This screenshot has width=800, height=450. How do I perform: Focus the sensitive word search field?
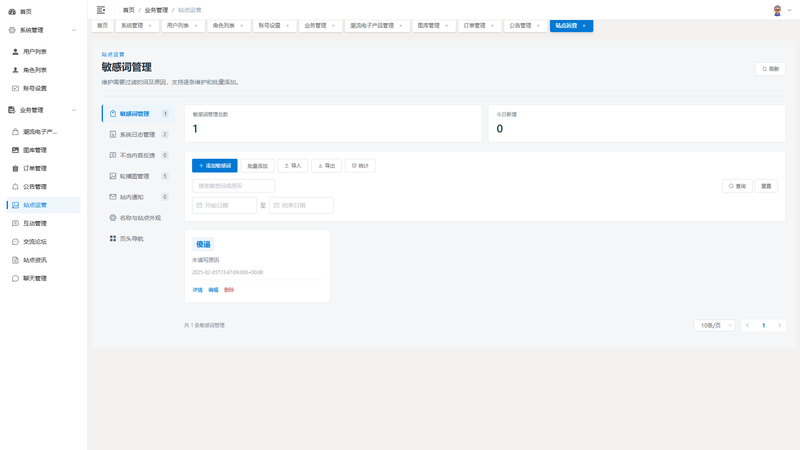[234, 186]
